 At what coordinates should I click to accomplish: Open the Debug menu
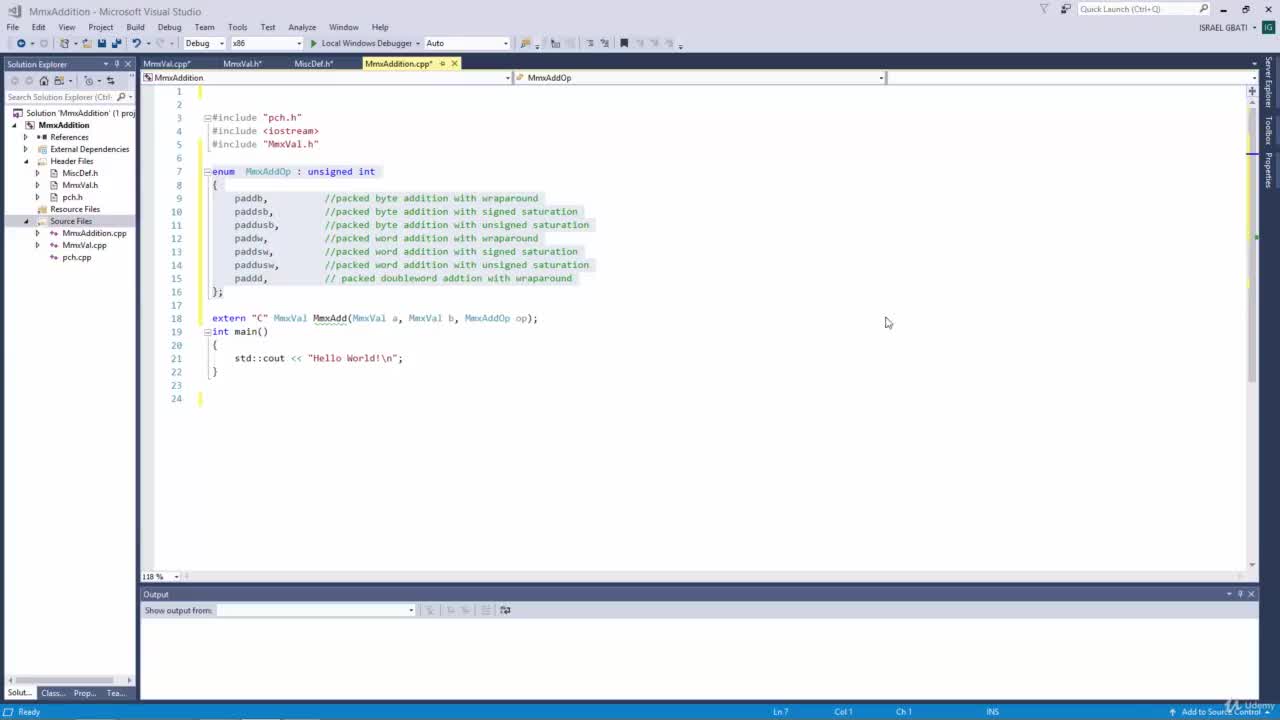(169, 27)
